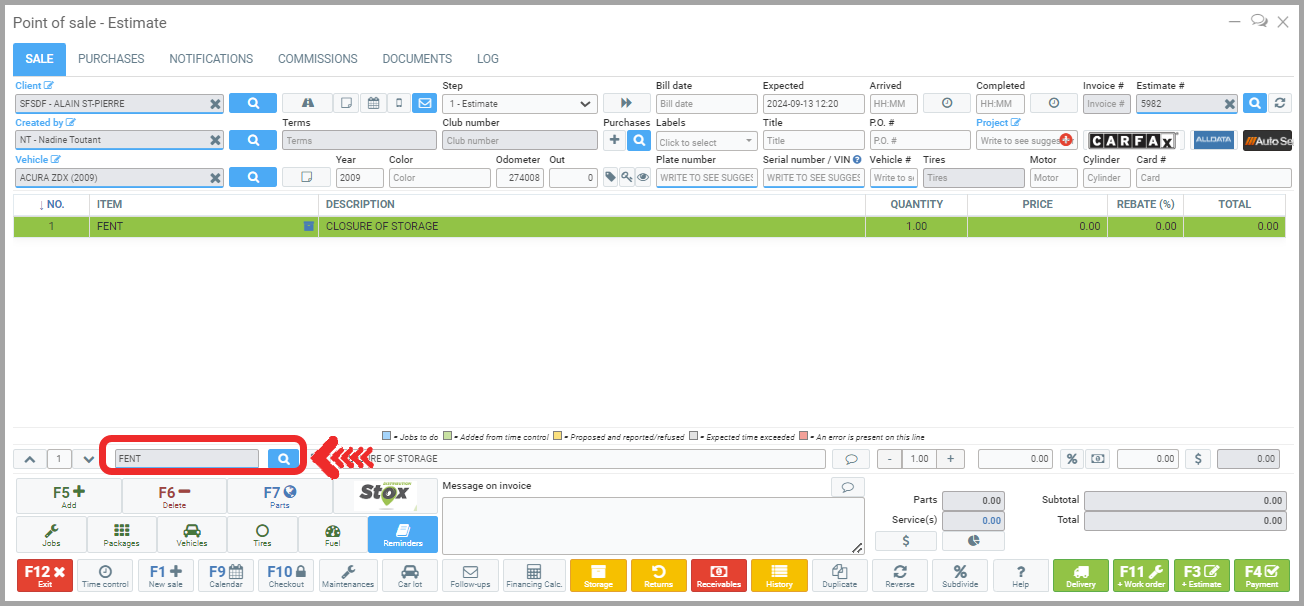
Task: Click the Car lot button
Action: point(410,576)
